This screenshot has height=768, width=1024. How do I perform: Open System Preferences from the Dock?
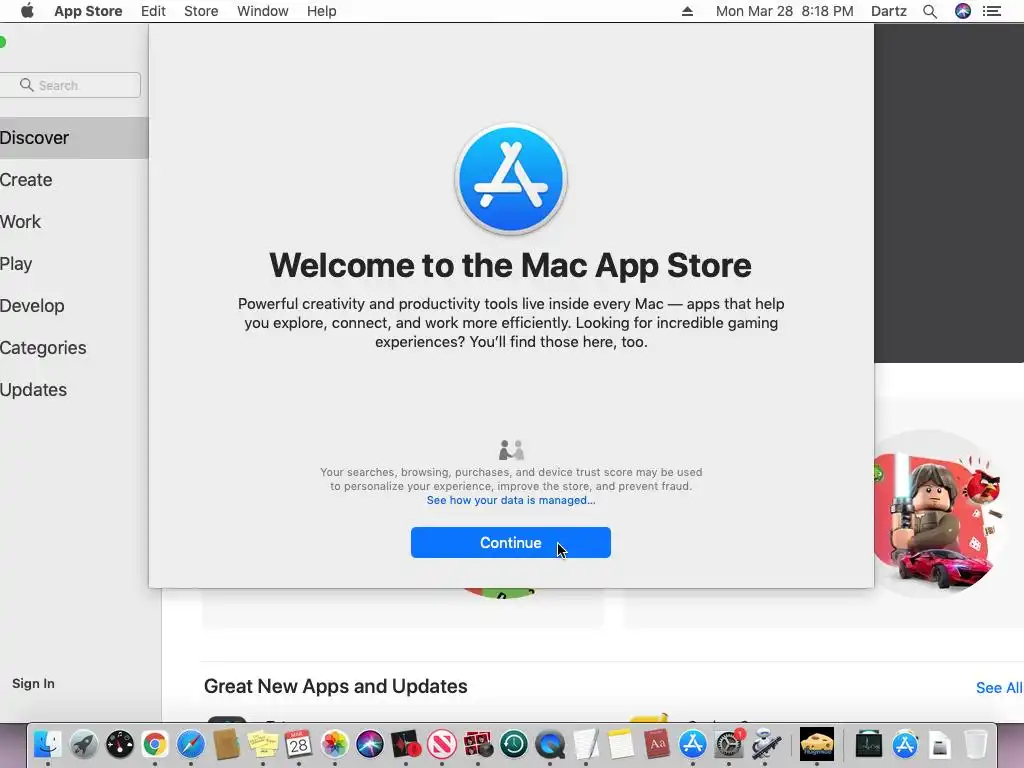729,744
